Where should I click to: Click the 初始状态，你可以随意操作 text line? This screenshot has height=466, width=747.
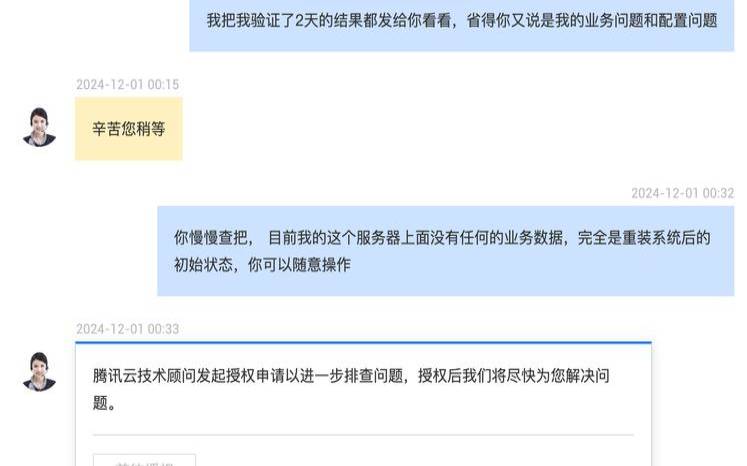click(x=262, y=264)
